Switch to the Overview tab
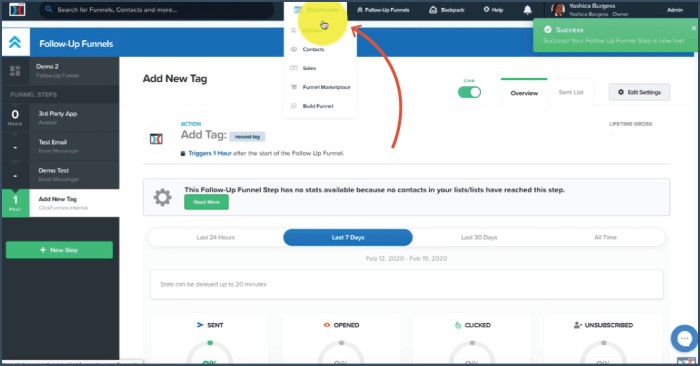Image resolution: width=700 pixels, height=366 pixels. [524, 93]
